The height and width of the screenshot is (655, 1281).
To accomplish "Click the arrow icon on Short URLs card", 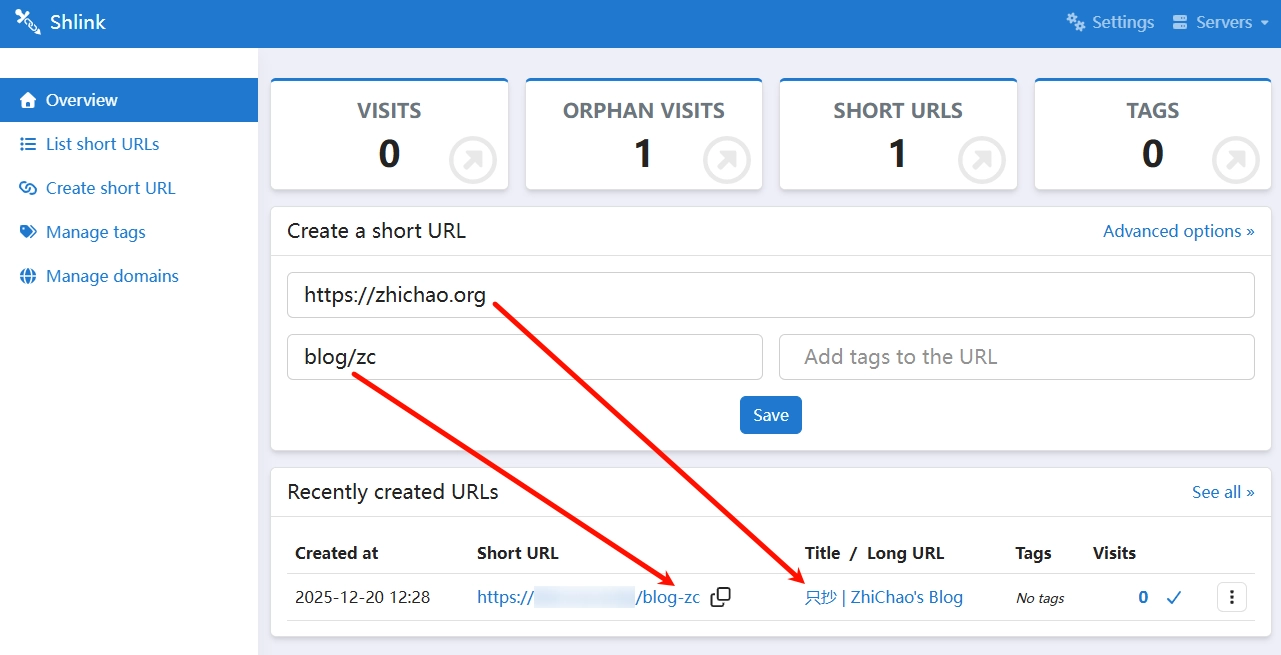I will click(982, 161).
